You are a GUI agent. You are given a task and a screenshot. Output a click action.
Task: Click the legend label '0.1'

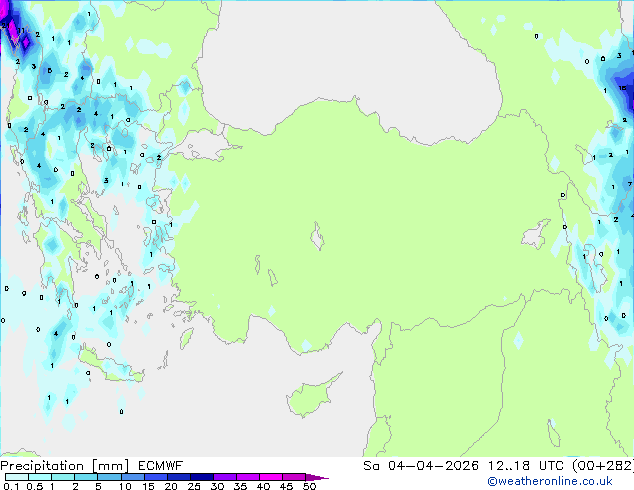click(x=11, y=486)
